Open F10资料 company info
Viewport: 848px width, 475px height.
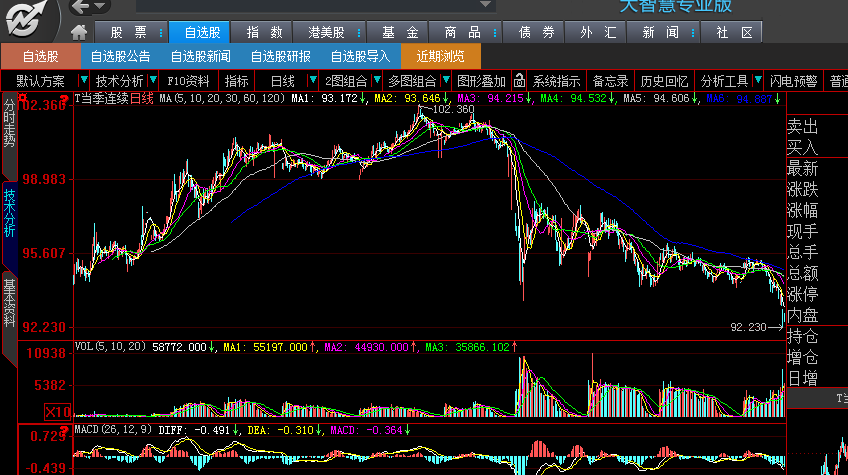click(x=188, y=81)
